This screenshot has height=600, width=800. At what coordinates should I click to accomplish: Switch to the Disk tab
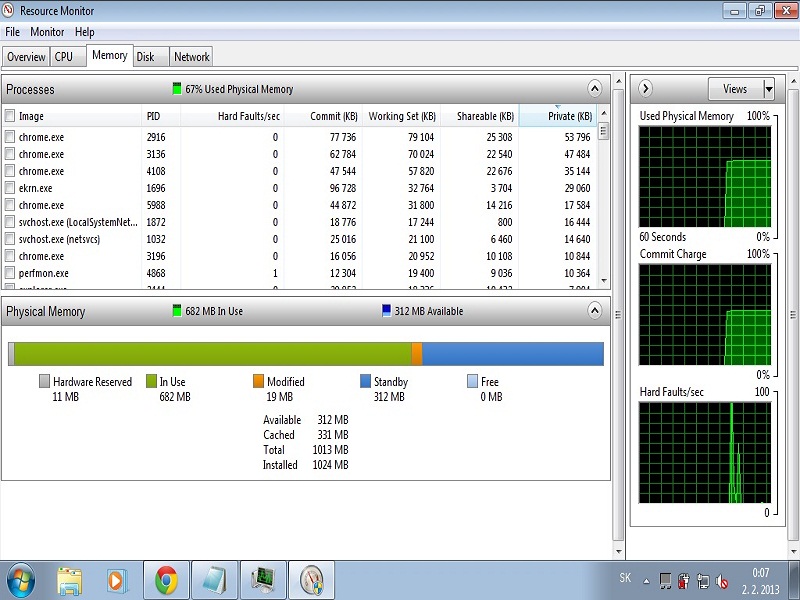(x=146, y=57)
